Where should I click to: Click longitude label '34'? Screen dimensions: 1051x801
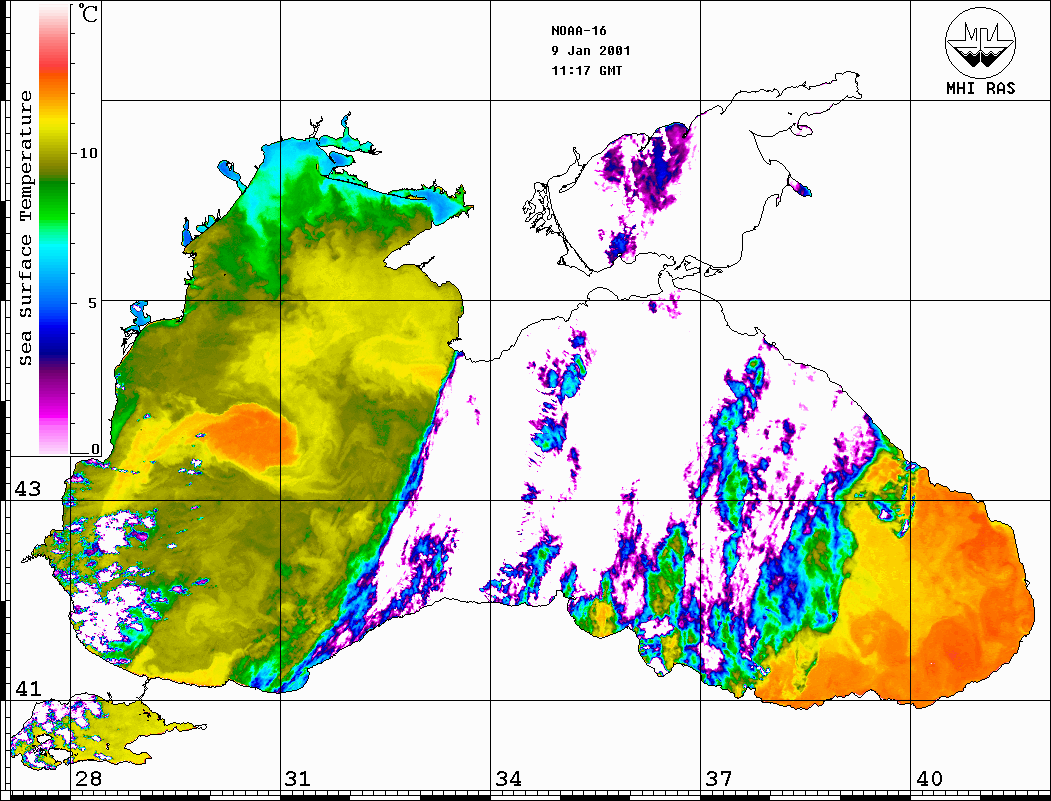(x=508, y=778)
